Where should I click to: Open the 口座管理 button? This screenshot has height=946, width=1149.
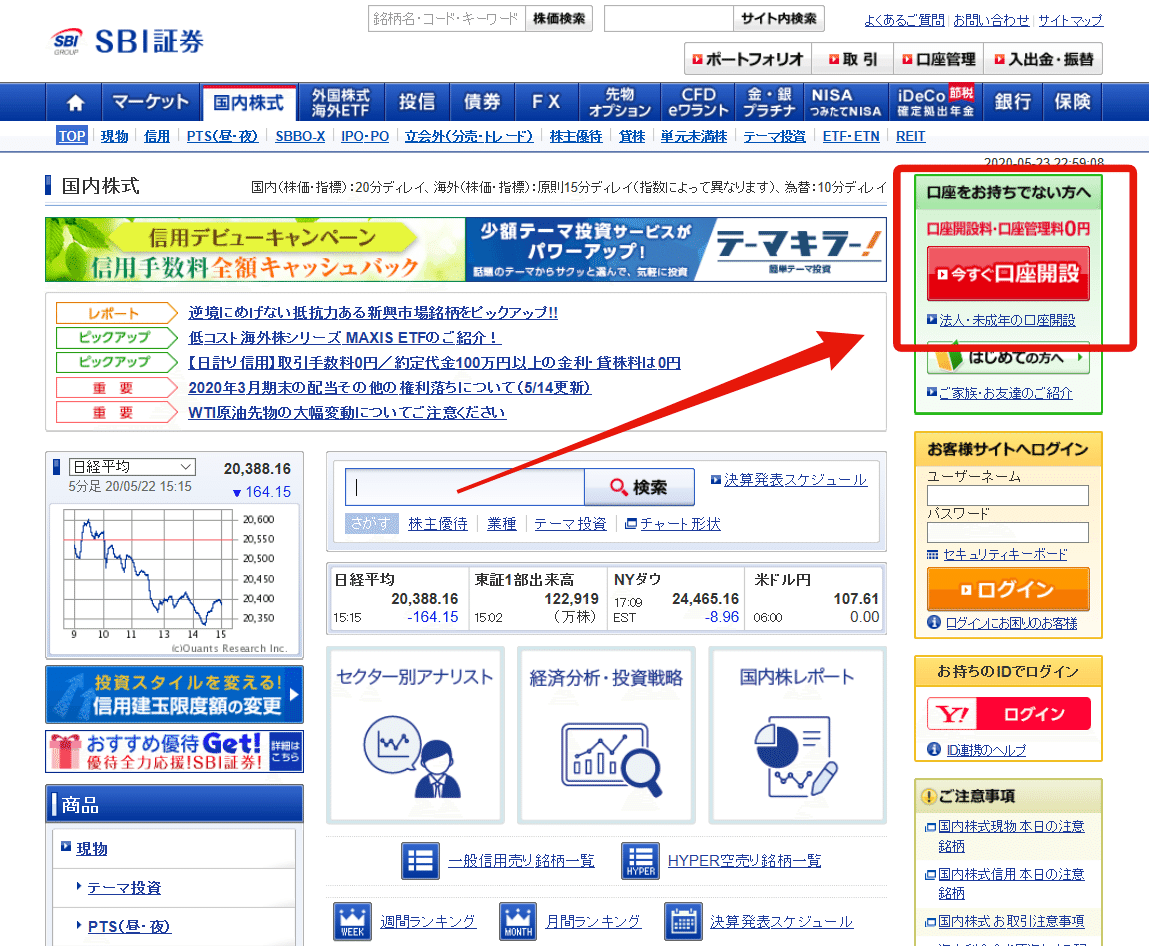(x=939, y=59)
